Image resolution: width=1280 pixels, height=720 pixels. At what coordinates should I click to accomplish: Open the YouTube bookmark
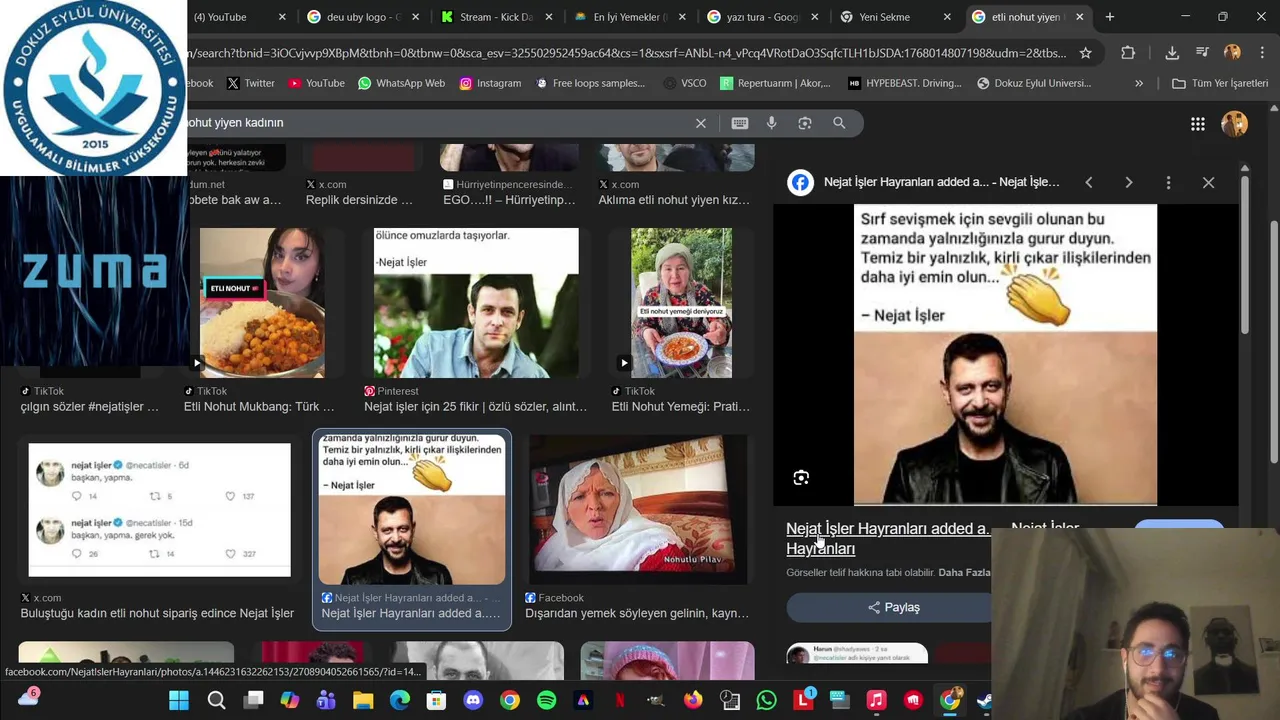316,83
